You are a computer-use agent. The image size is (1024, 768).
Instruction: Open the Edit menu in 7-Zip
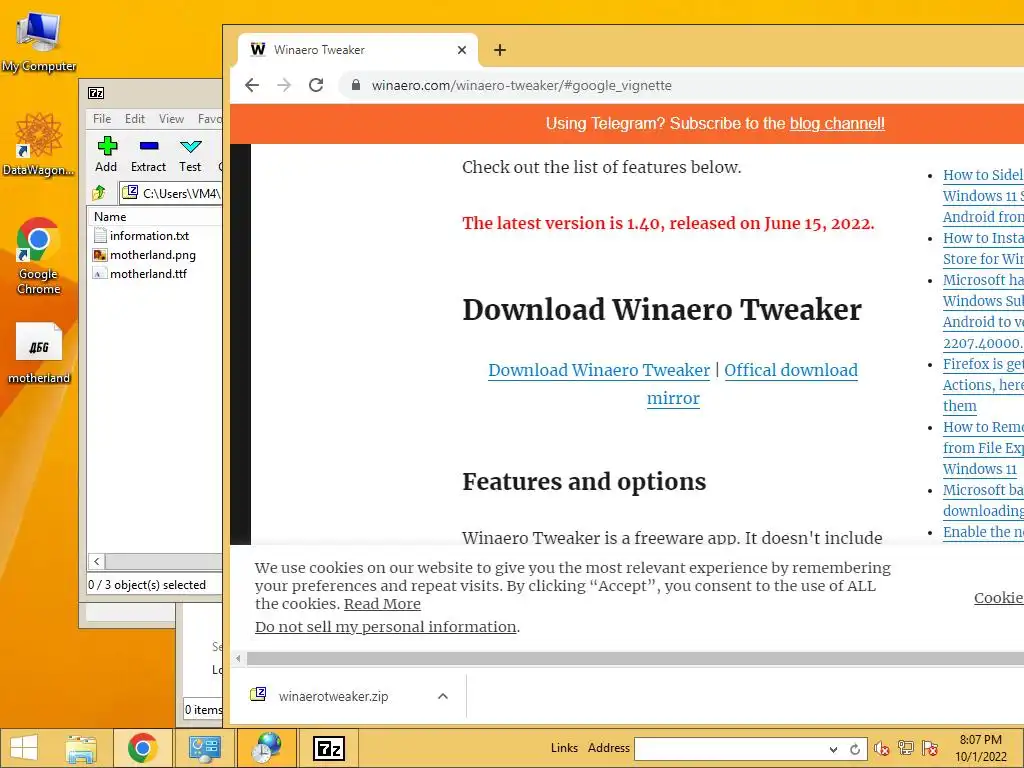tap(135, 119)
